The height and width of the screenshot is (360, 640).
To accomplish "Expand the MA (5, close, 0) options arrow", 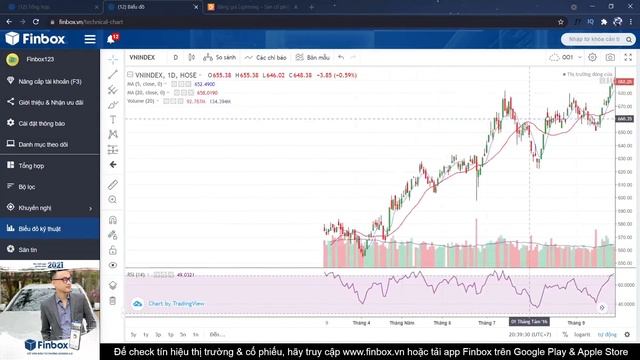I will pyautogui.click(x=165, y=84).
